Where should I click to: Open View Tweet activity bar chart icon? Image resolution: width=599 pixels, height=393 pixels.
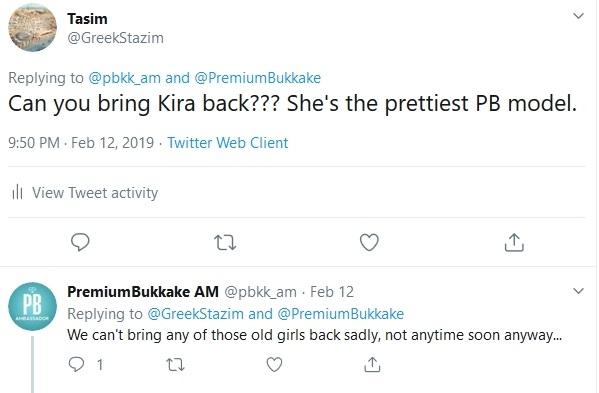point(17,192)
